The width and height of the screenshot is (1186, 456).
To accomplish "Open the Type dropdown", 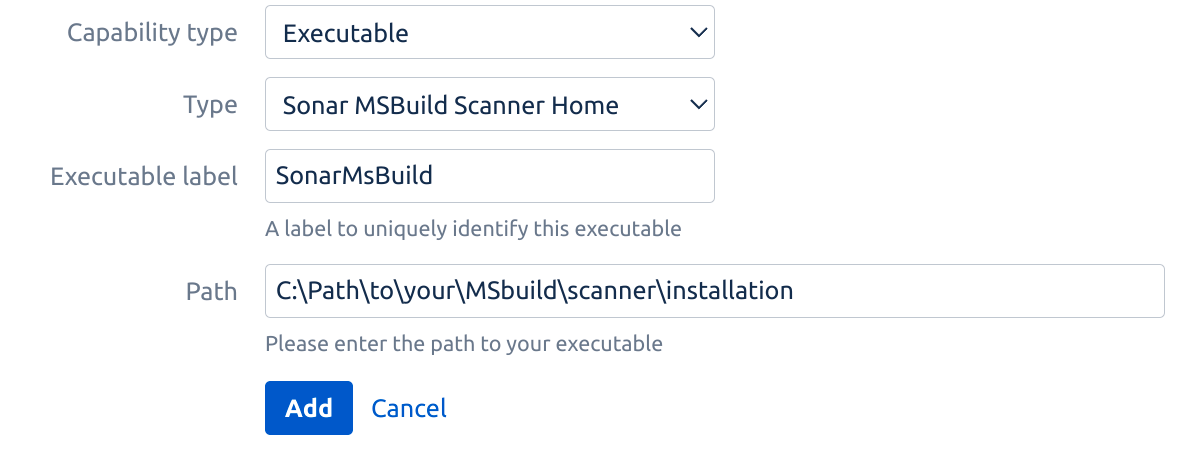I will pyautogui.click(x=489, y=104).
